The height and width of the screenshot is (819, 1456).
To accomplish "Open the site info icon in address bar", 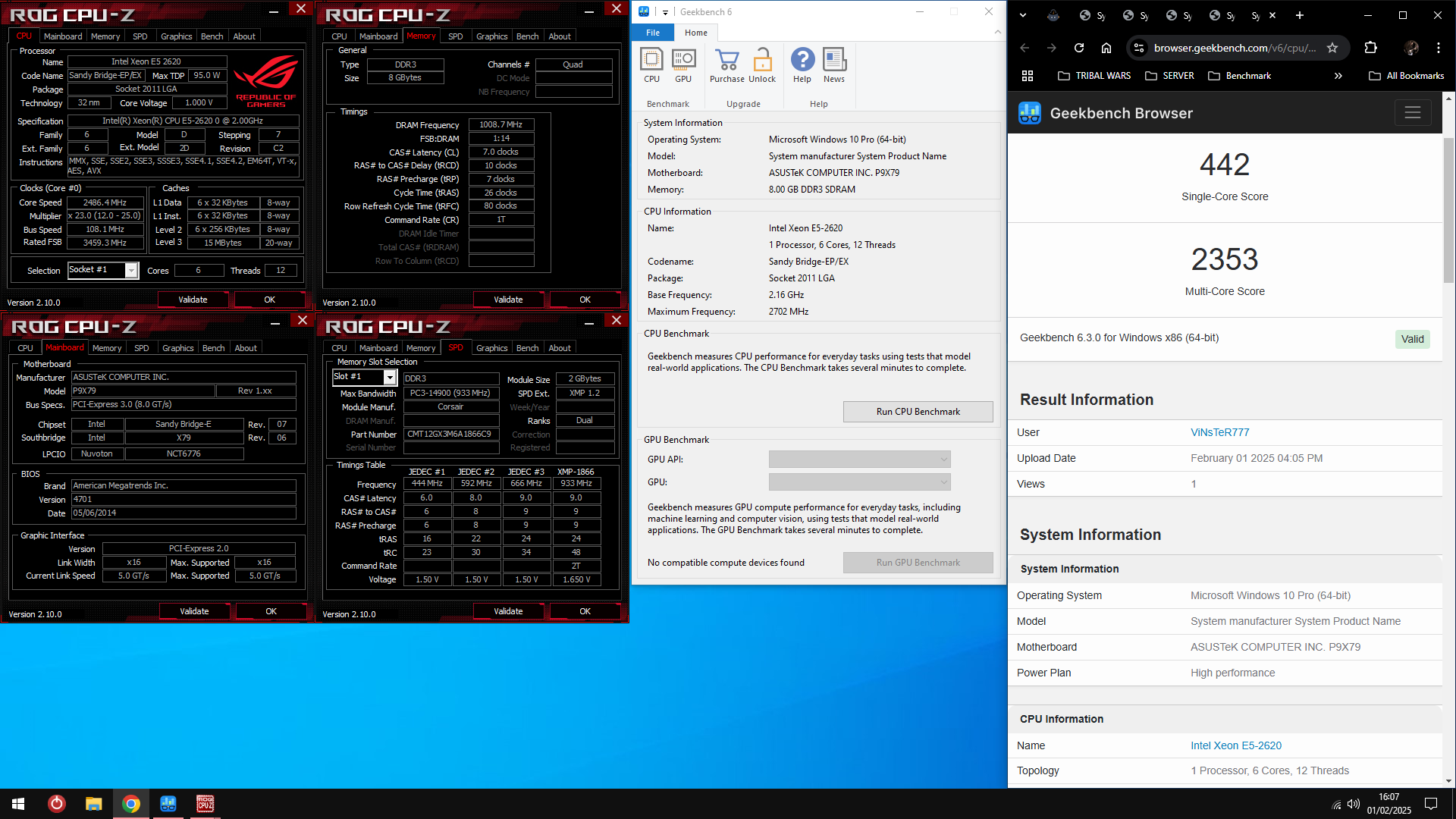I will [x=1138, y=48].
